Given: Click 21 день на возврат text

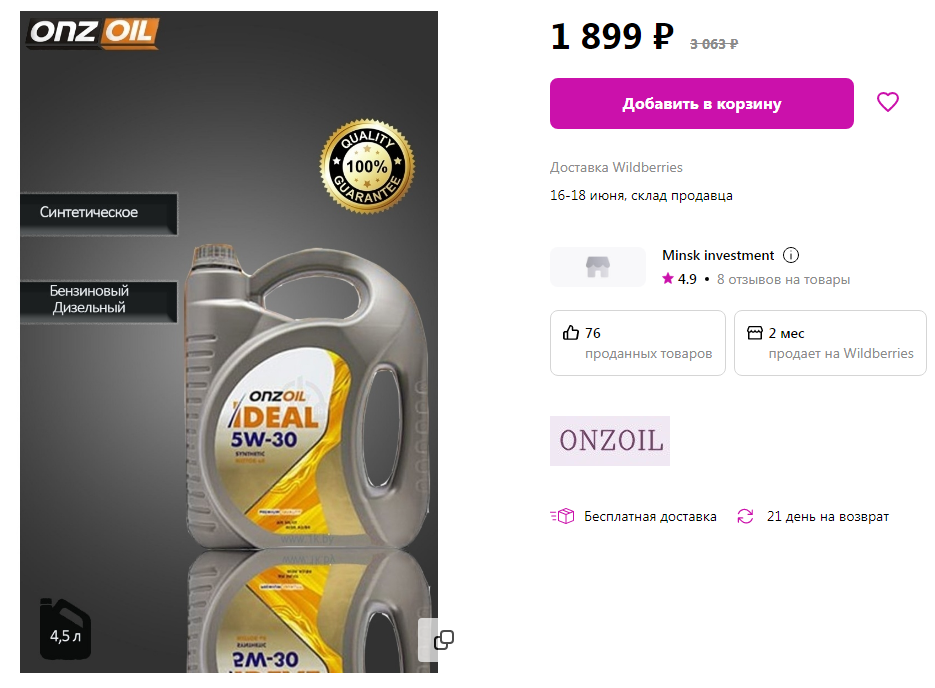Looking at the screenshot, I should (x=828, y=516).
